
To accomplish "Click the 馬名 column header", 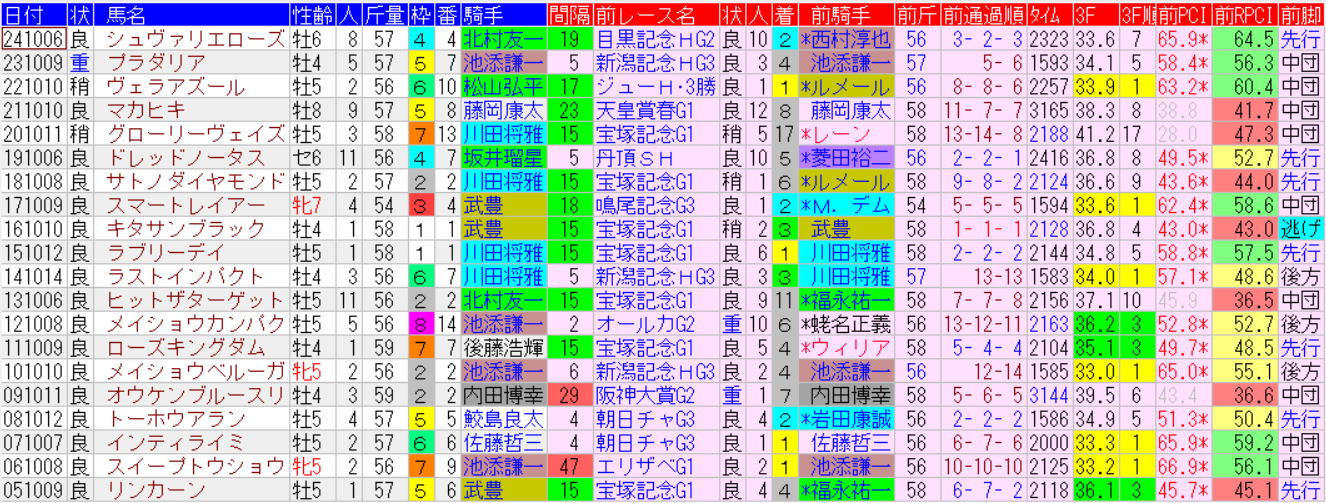I will pos(126,14).
